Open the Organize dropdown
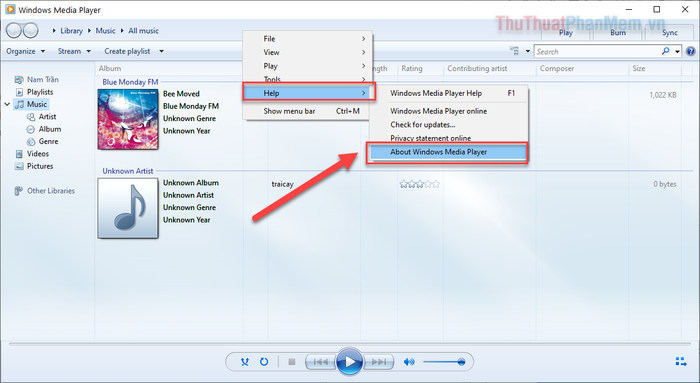The height and width of the screenshot is (383, 700). (x=25, y=51)
